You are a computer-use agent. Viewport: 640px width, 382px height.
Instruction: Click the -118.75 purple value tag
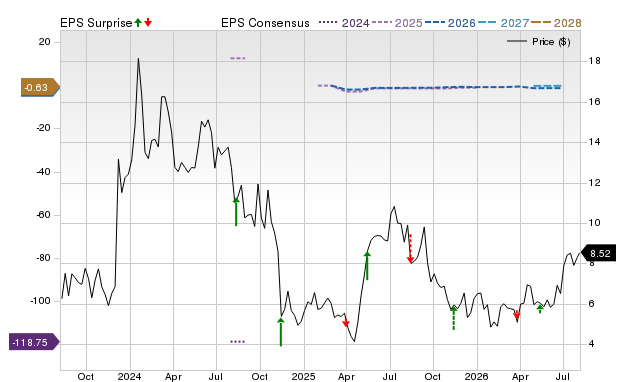click(x=34, y=342)
